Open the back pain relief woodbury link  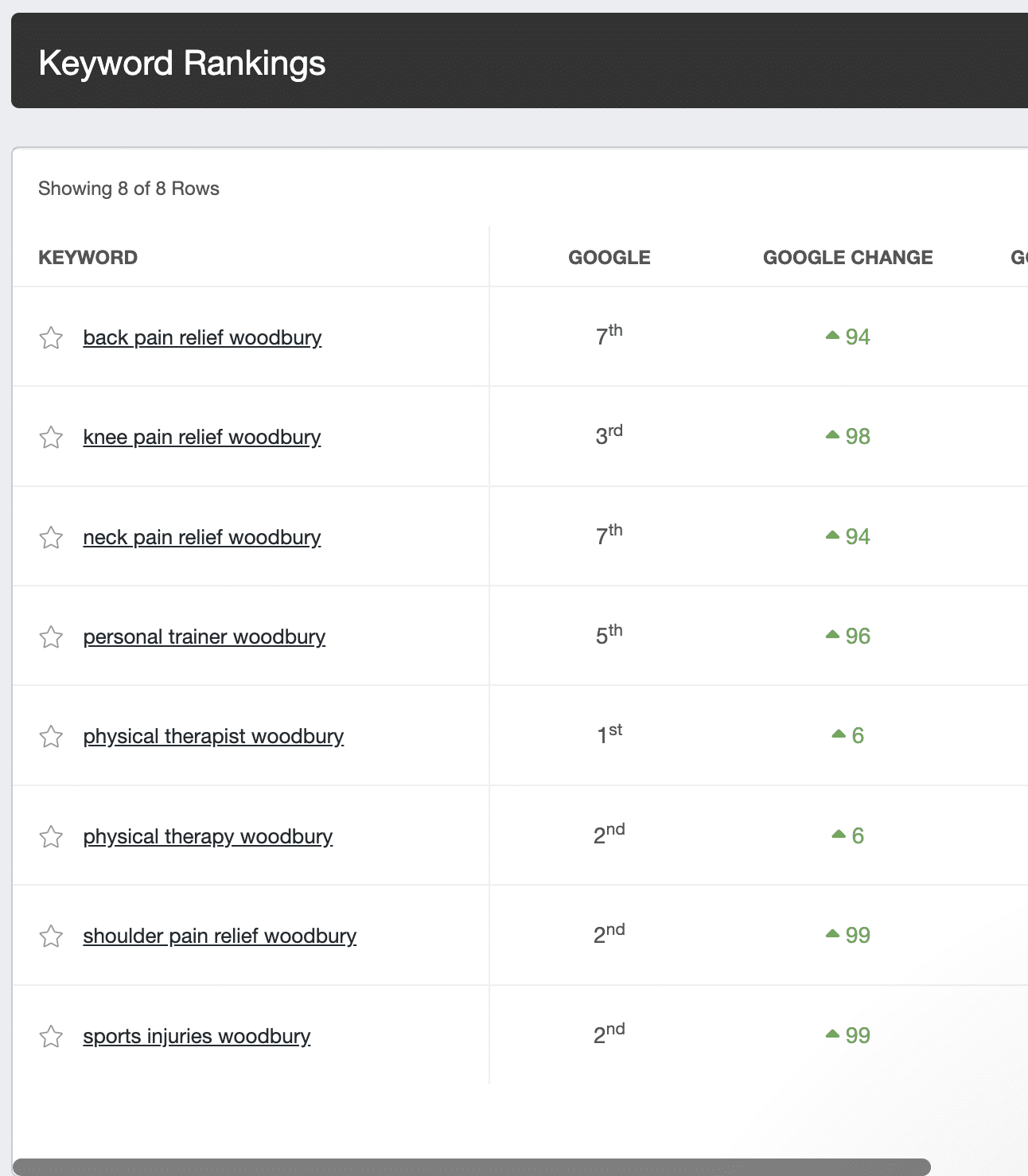pyautogui.click(x=202, y=338)
